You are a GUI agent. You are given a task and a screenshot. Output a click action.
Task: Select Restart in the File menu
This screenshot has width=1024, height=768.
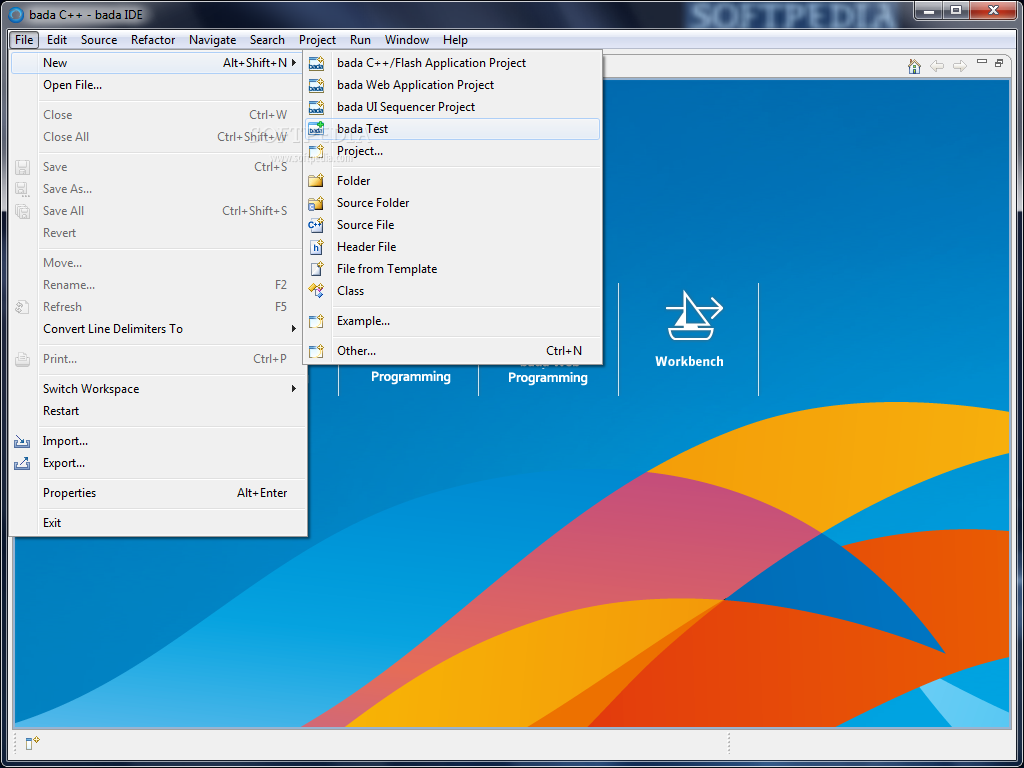(x=159, y=411)
